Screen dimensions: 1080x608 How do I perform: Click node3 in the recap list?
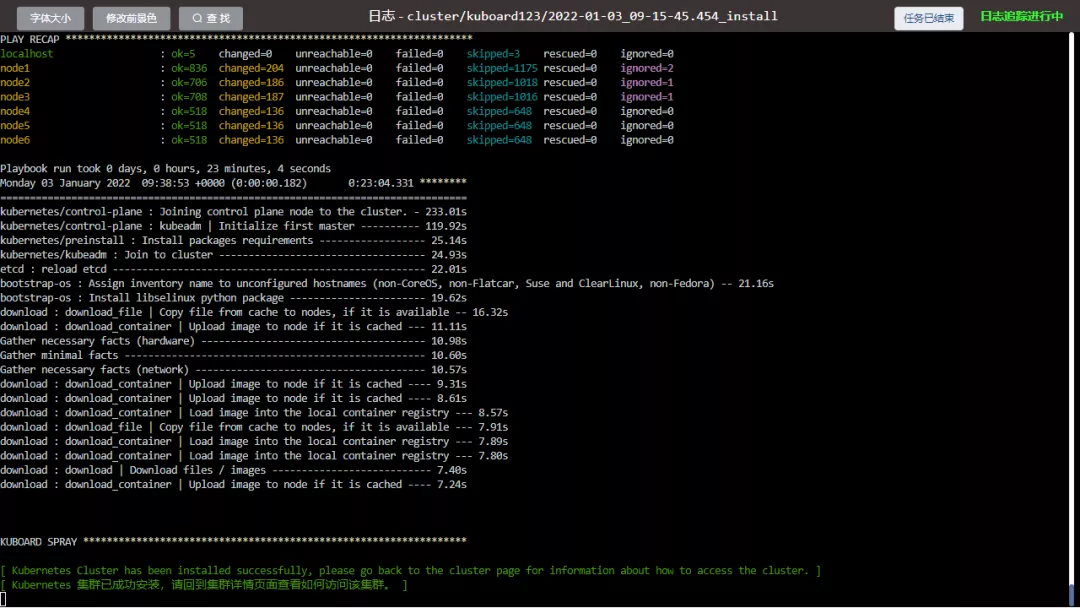14,97
